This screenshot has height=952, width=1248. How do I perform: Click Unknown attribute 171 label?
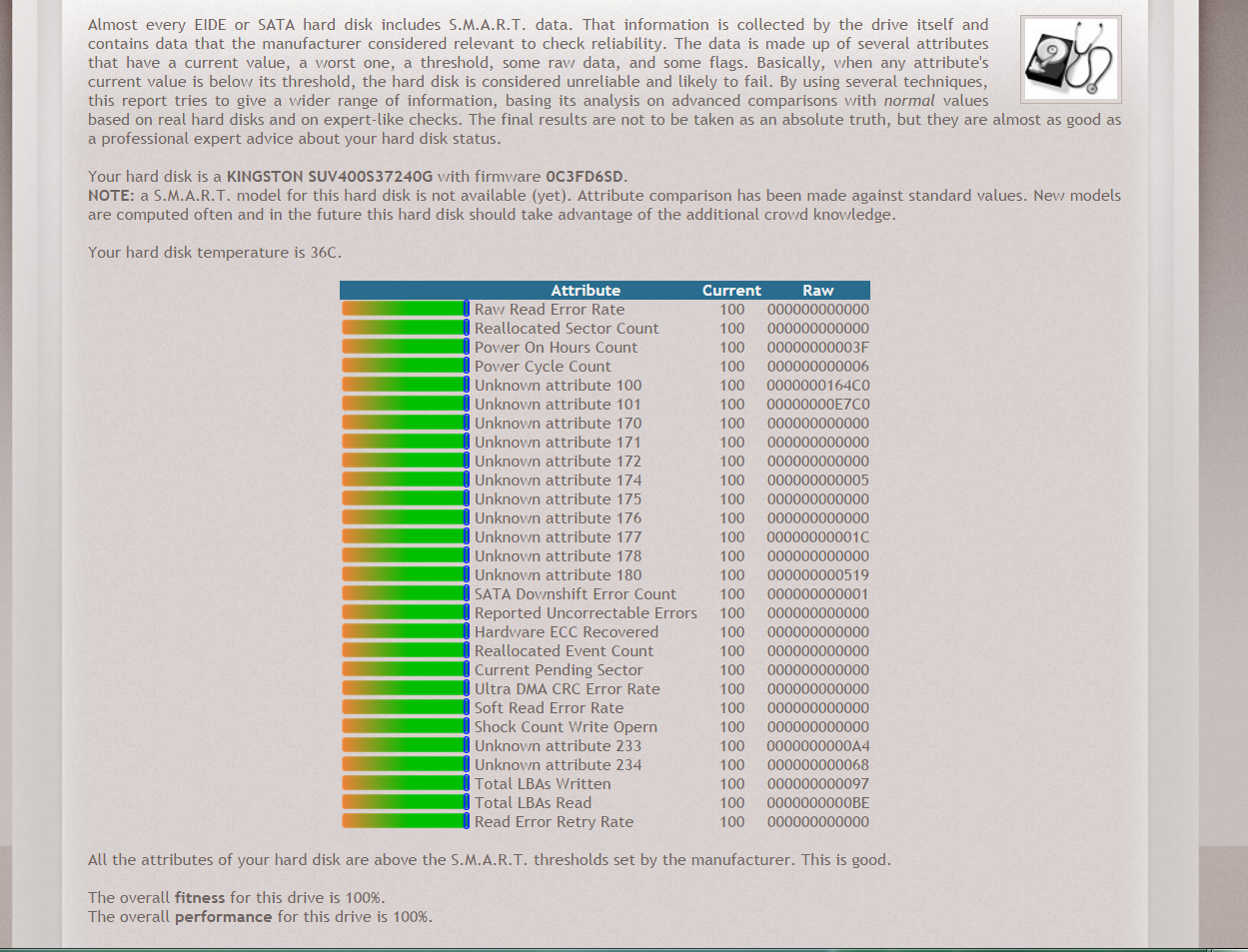point(558,443)
